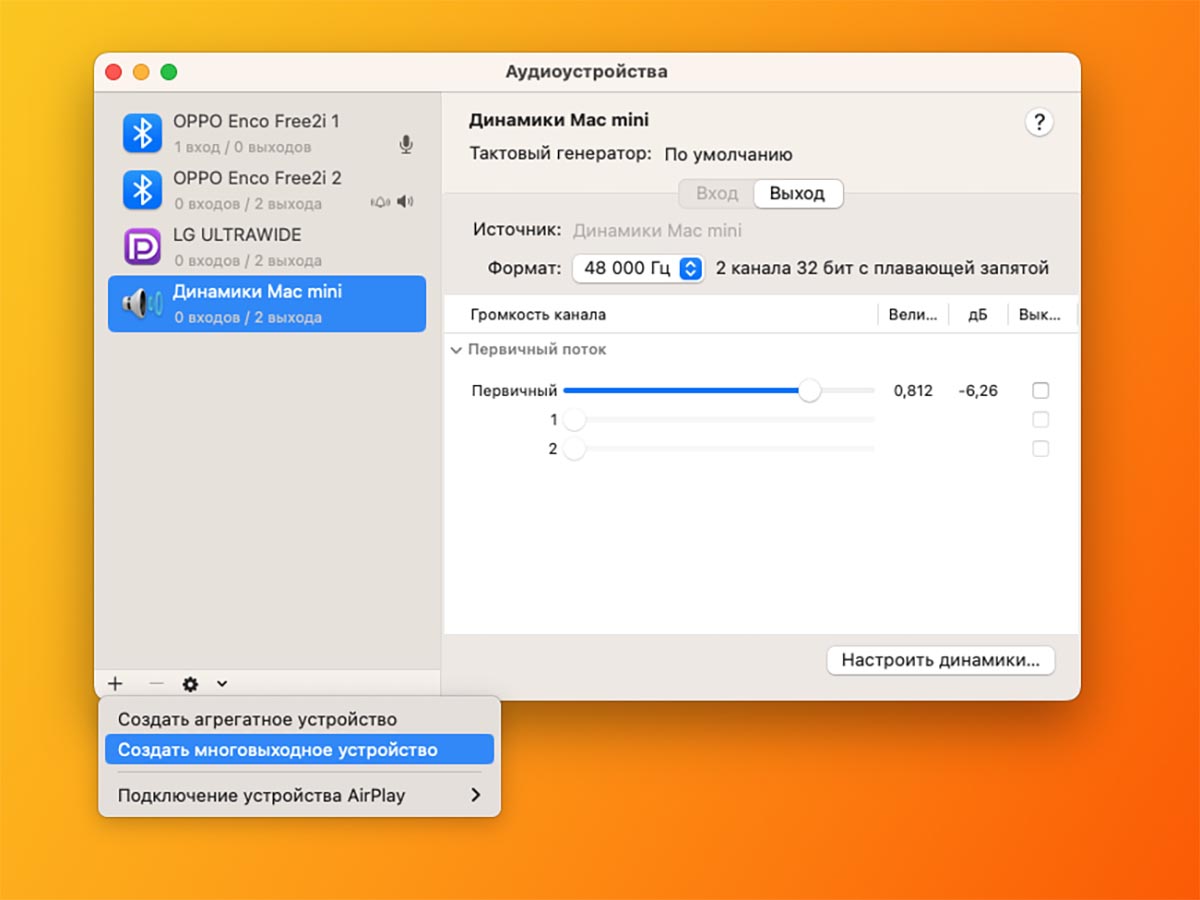This screenshot has height=900, width=1200.
Task: Click microphone icon beside OPPO Enco Free2i 1
Action: tap(405, 145)
